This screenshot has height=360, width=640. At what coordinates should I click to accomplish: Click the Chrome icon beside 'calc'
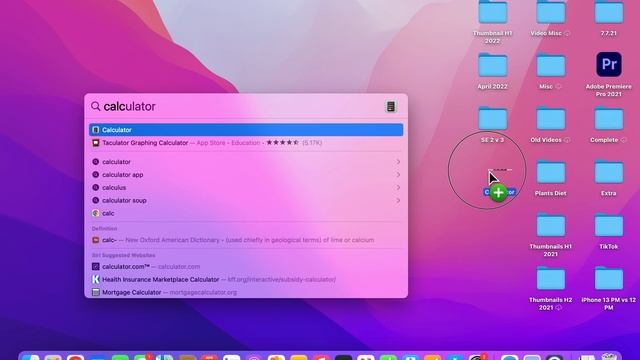pyautogui.click(x=96, y=213)
